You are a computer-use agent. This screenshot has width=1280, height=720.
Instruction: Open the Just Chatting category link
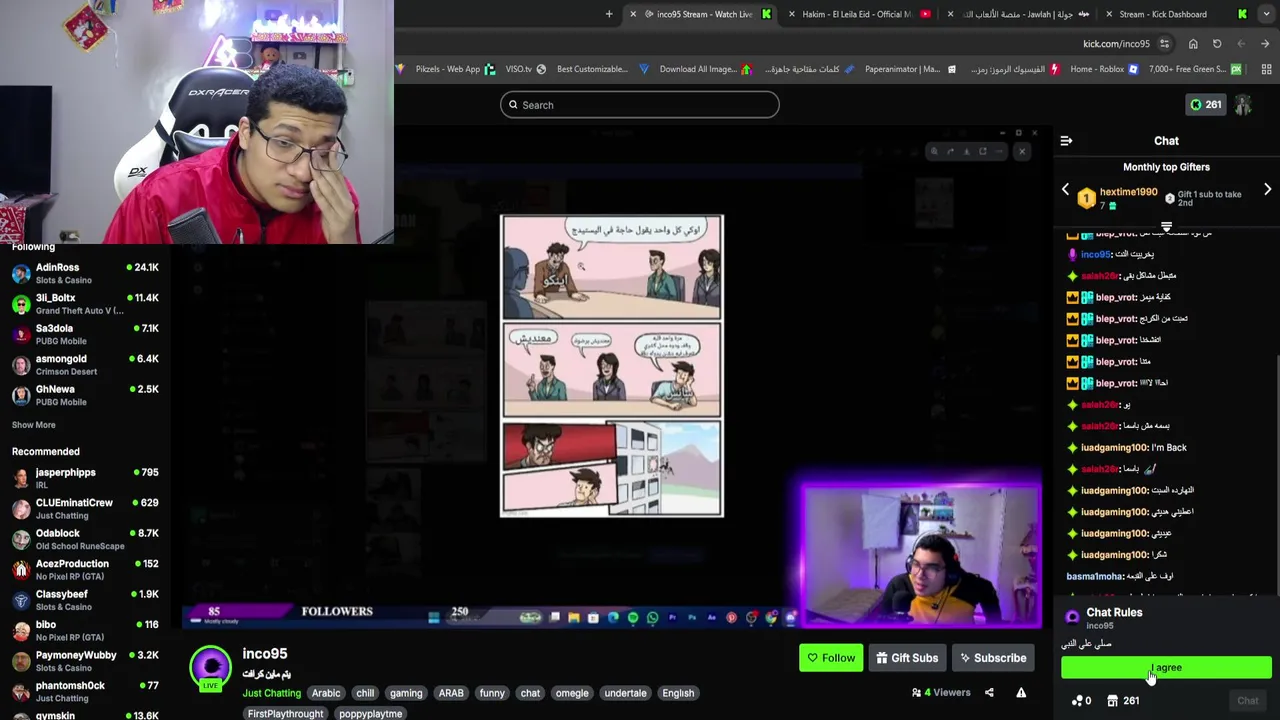coord(271,693)
